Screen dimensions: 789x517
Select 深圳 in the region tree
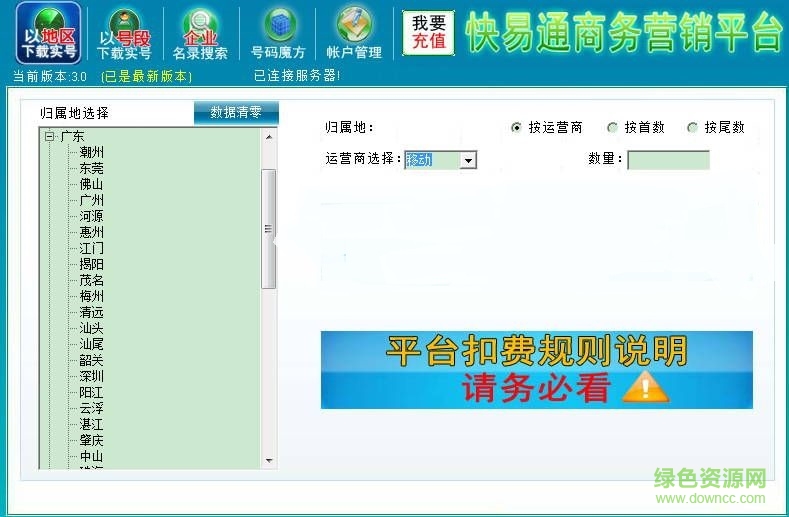coord(92,376)
